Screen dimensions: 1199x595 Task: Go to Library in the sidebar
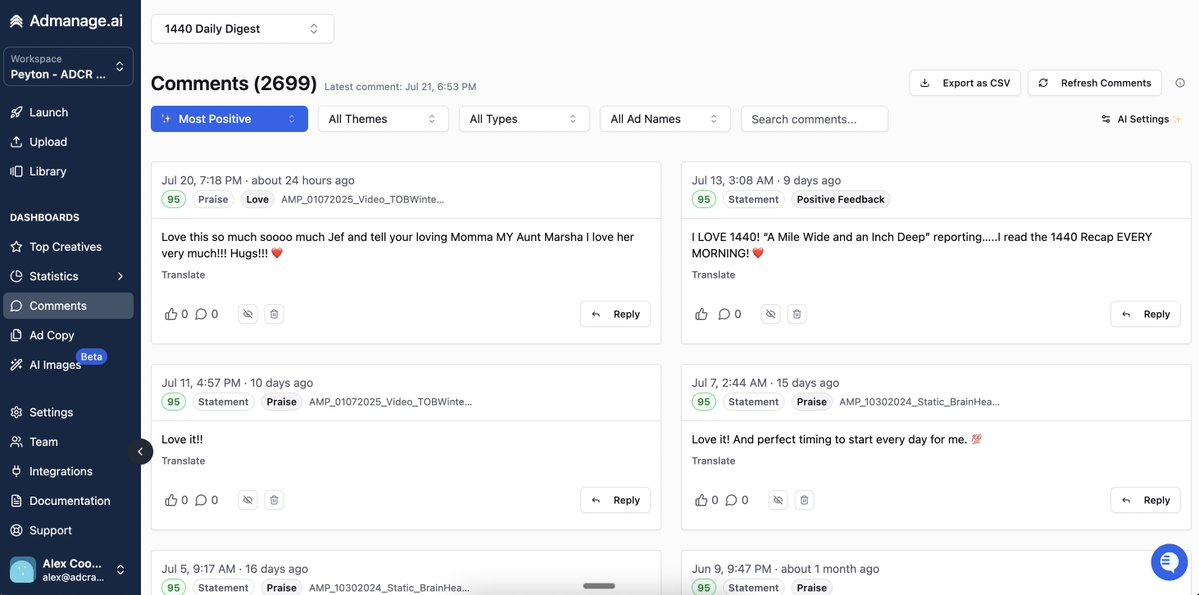pyautogui.click(x=69, y=171)
